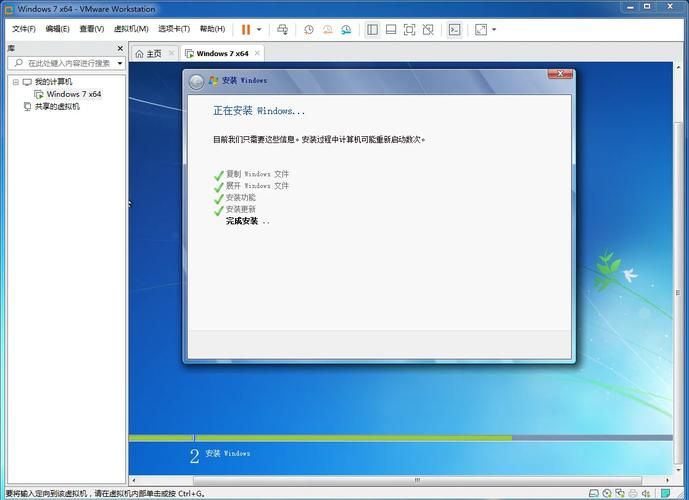Take a snapshot using the clock-plus icon
The image size is (689, 500).
(309, 29)
